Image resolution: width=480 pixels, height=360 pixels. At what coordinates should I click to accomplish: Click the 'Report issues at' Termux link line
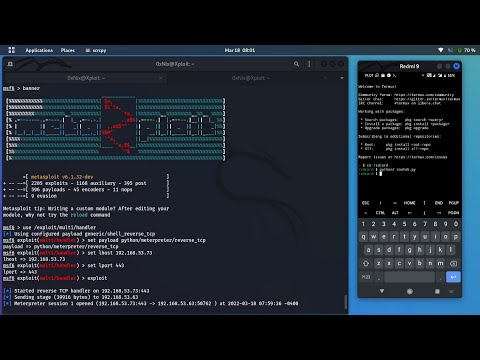(x=403, y=157)
